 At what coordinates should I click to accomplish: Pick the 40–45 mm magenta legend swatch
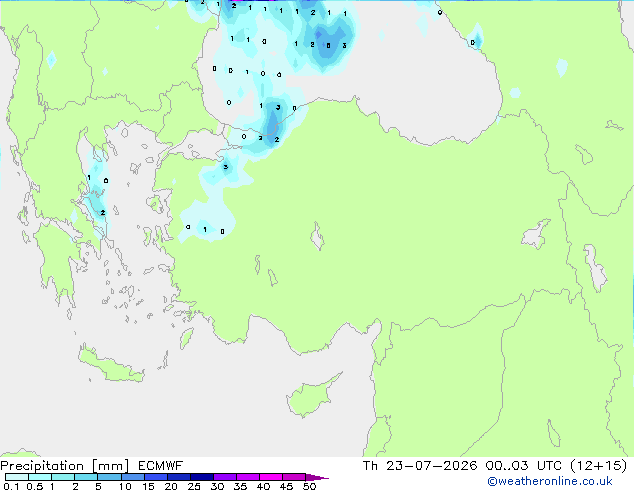click(271, 477)
